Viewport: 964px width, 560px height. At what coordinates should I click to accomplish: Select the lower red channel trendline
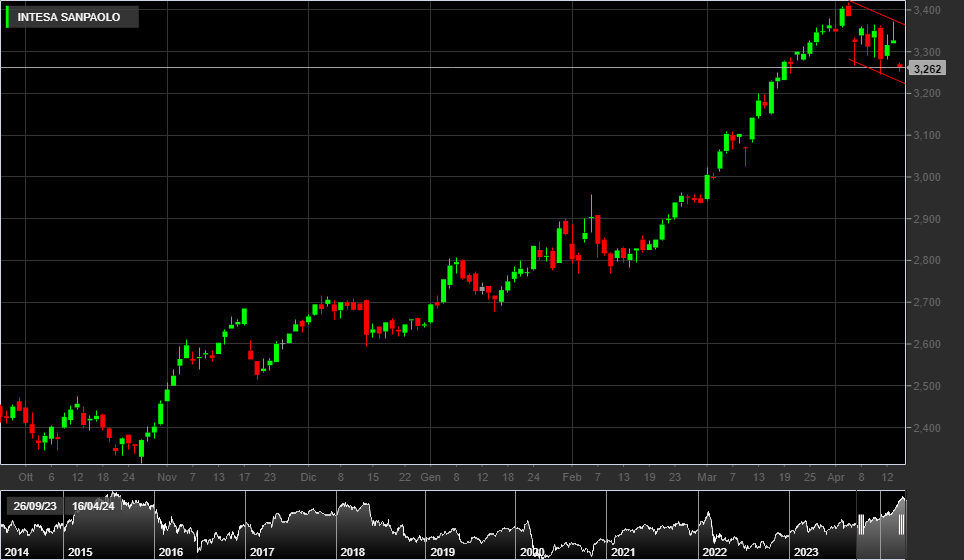876,71
